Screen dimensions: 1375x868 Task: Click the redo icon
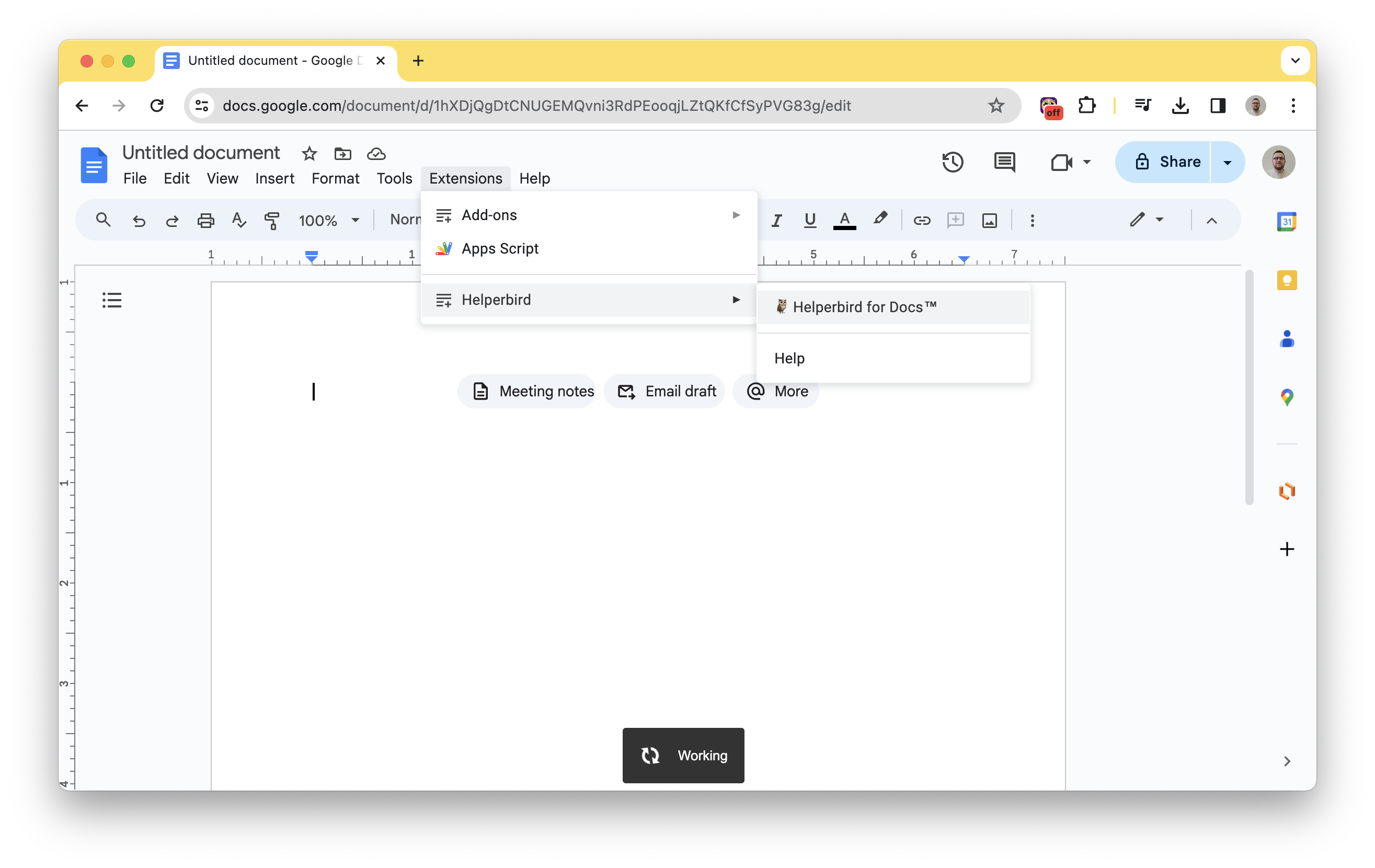click(171, 220)
